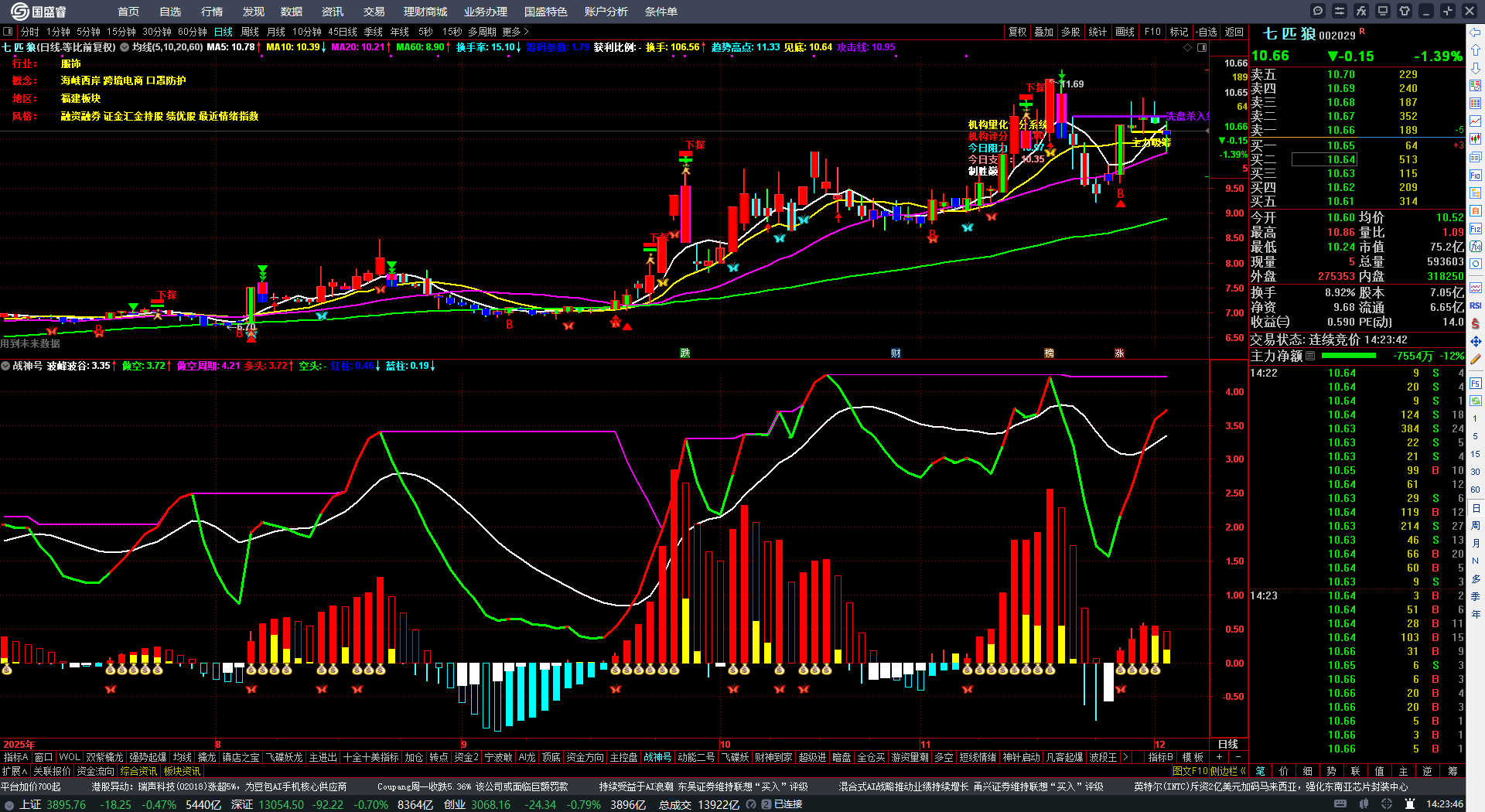Click the 笔 tick detail button

pos(1261,771)
